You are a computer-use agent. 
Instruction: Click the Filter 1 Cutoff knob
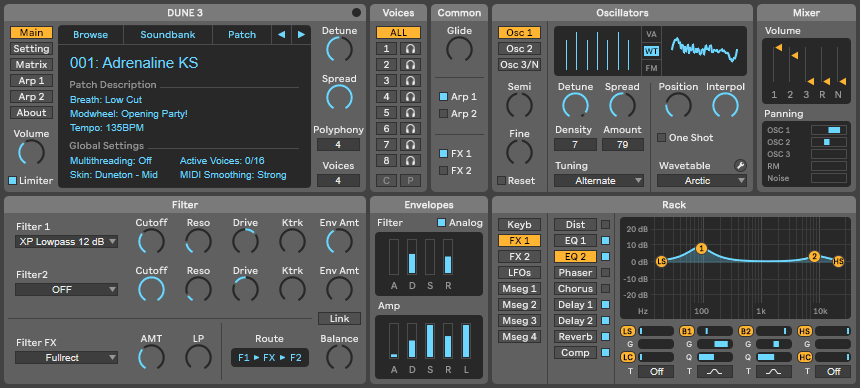point(151,241)
